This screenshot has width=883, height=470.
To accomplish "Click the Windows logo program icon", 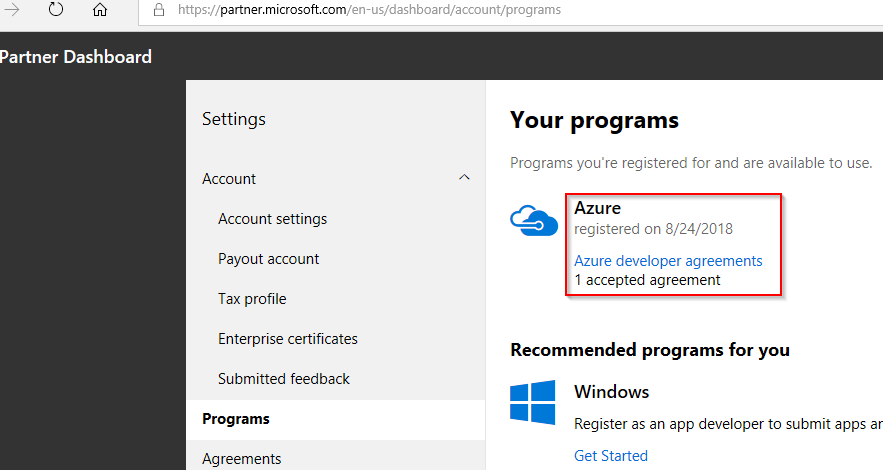I will pyautogui.click(x=533, y=402).
